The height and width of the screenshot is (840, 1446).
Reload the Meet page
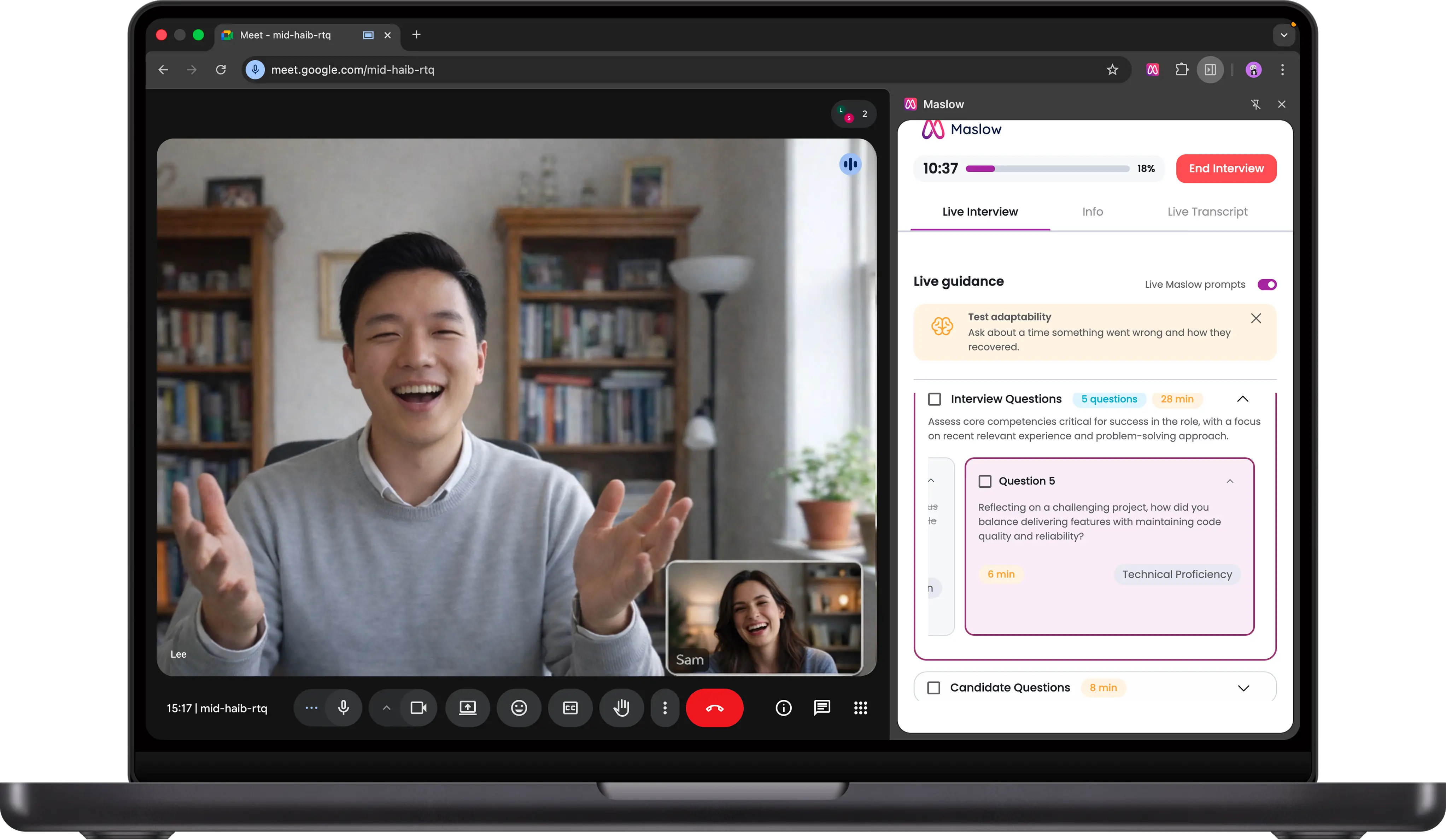(221, 69)
